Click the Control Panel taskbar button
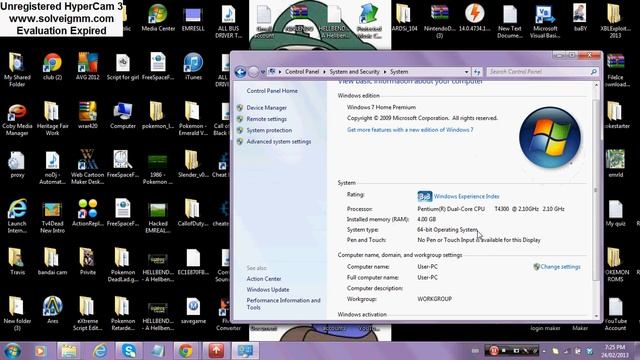 coord(245,351)
